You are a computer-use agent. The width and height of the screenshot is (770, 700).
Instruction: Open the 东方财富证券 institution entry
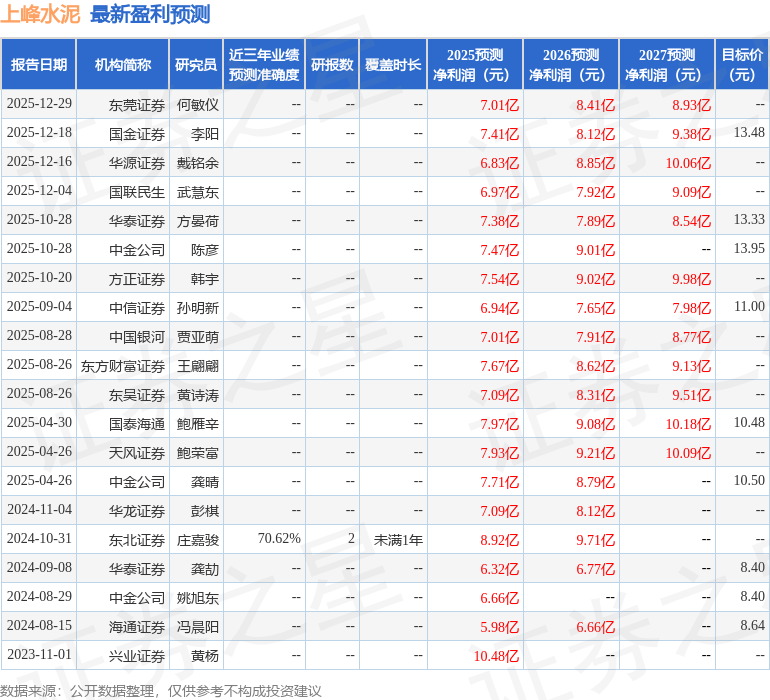point(123,366)
